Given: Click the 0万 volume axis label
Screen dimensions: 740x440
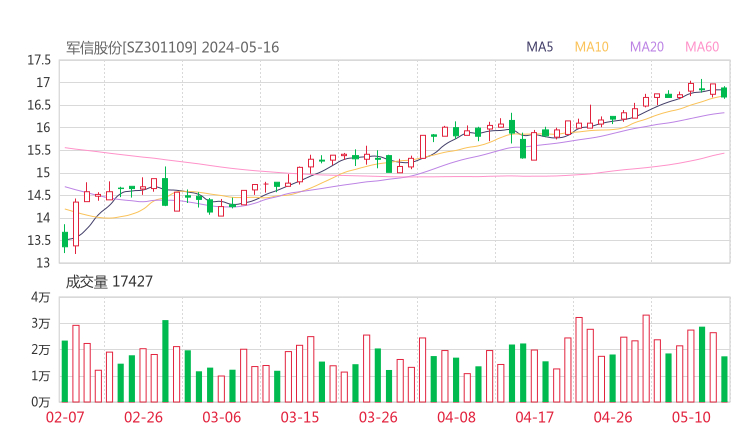Looking at the screenshot, I should click(x=41, y=402).
